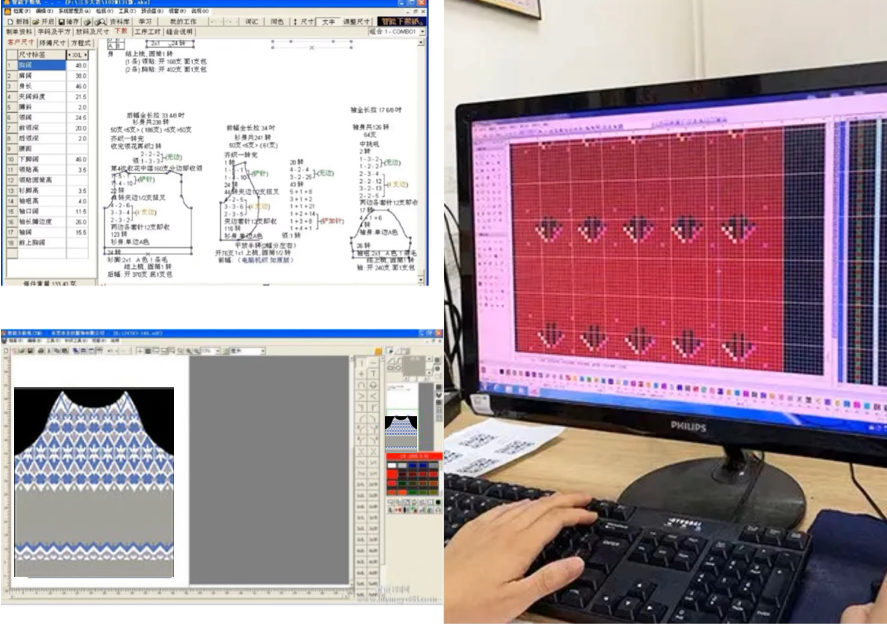Click the sweater preview thumbnail in side panel
887x624 pixels.
tap(401, 433)
